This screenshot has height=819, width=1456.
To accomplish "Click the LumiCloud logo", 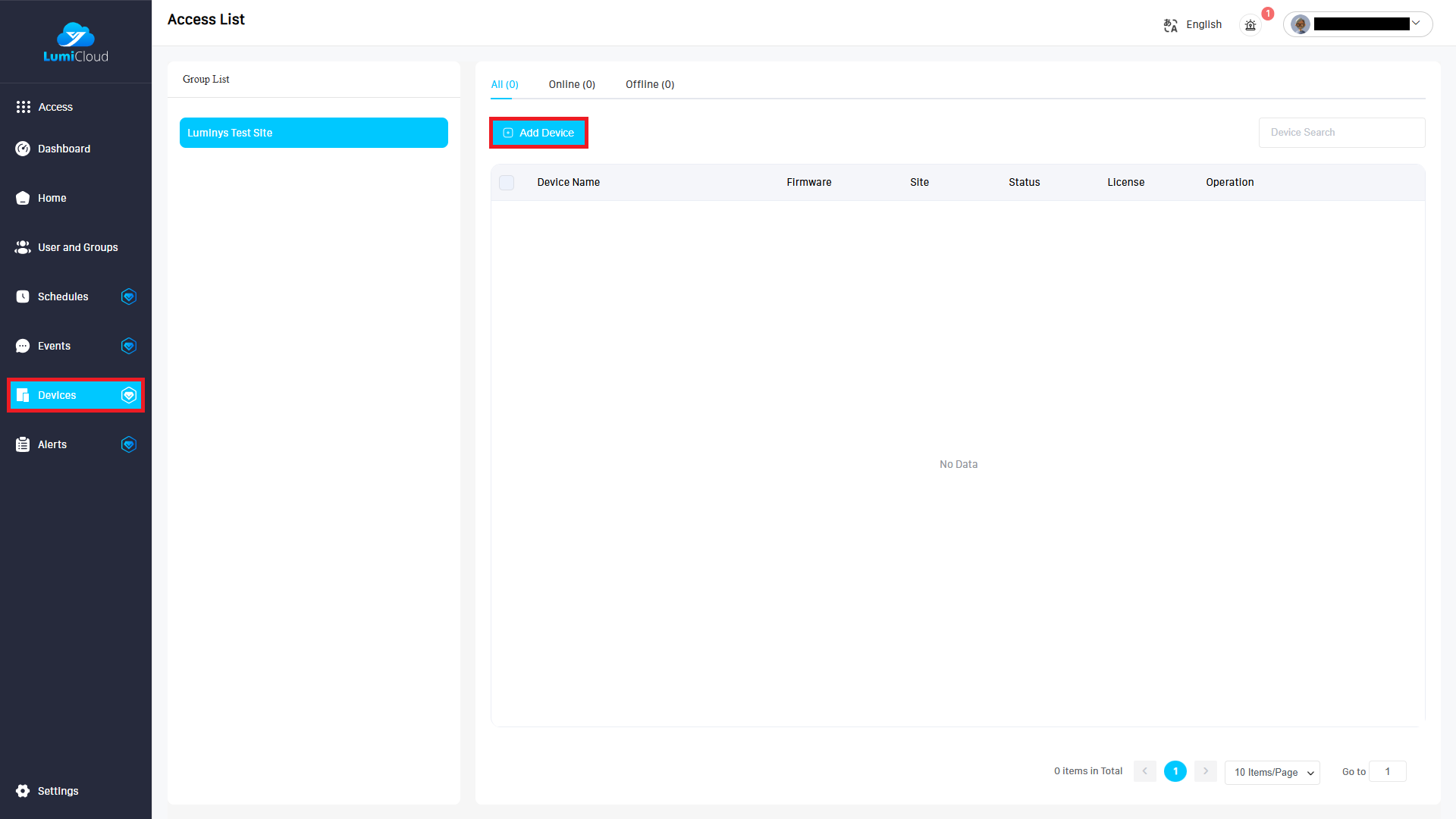I will [x=76, y=43].
